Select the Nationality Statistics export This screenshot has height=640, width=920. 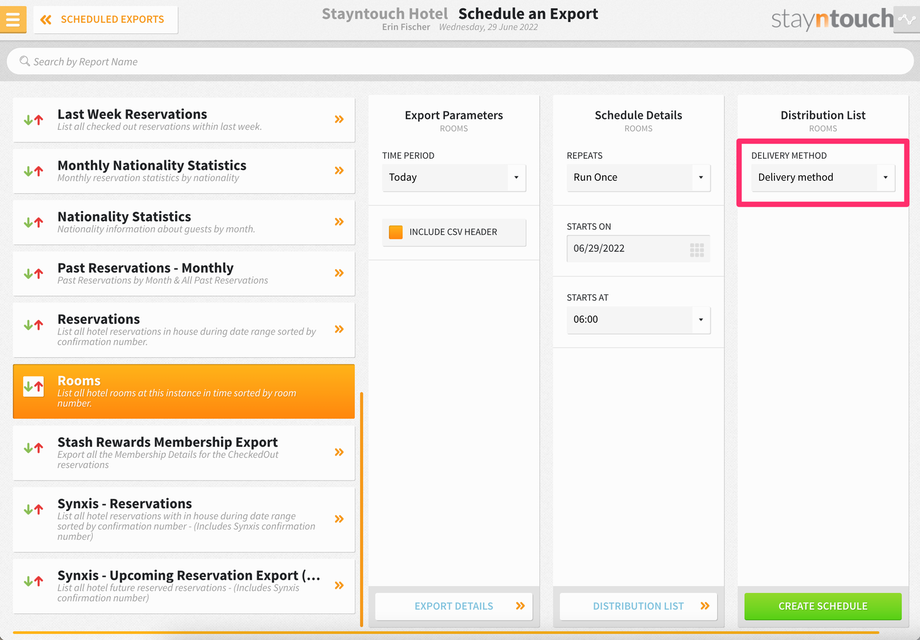tap(184, 222)
